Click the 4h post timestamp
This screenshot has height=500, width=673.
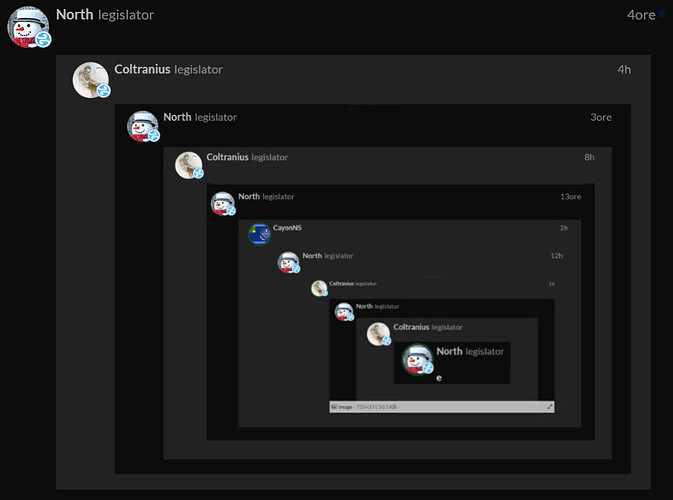624,69
